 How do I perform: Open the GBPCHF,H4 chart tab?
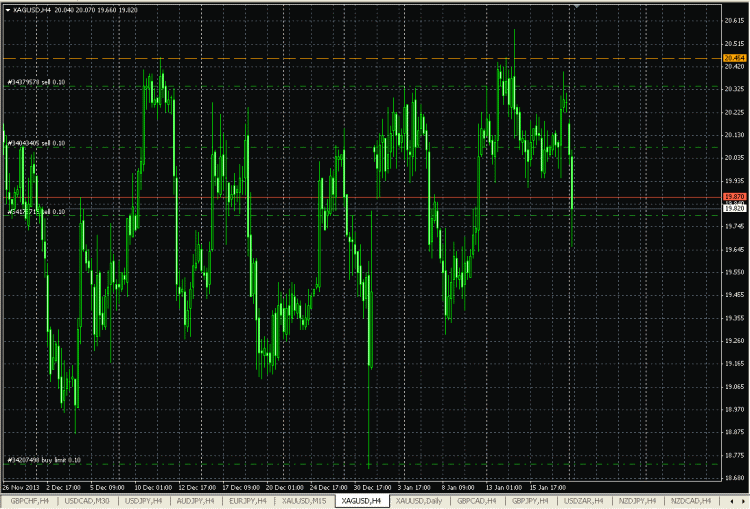pos(30,501)
